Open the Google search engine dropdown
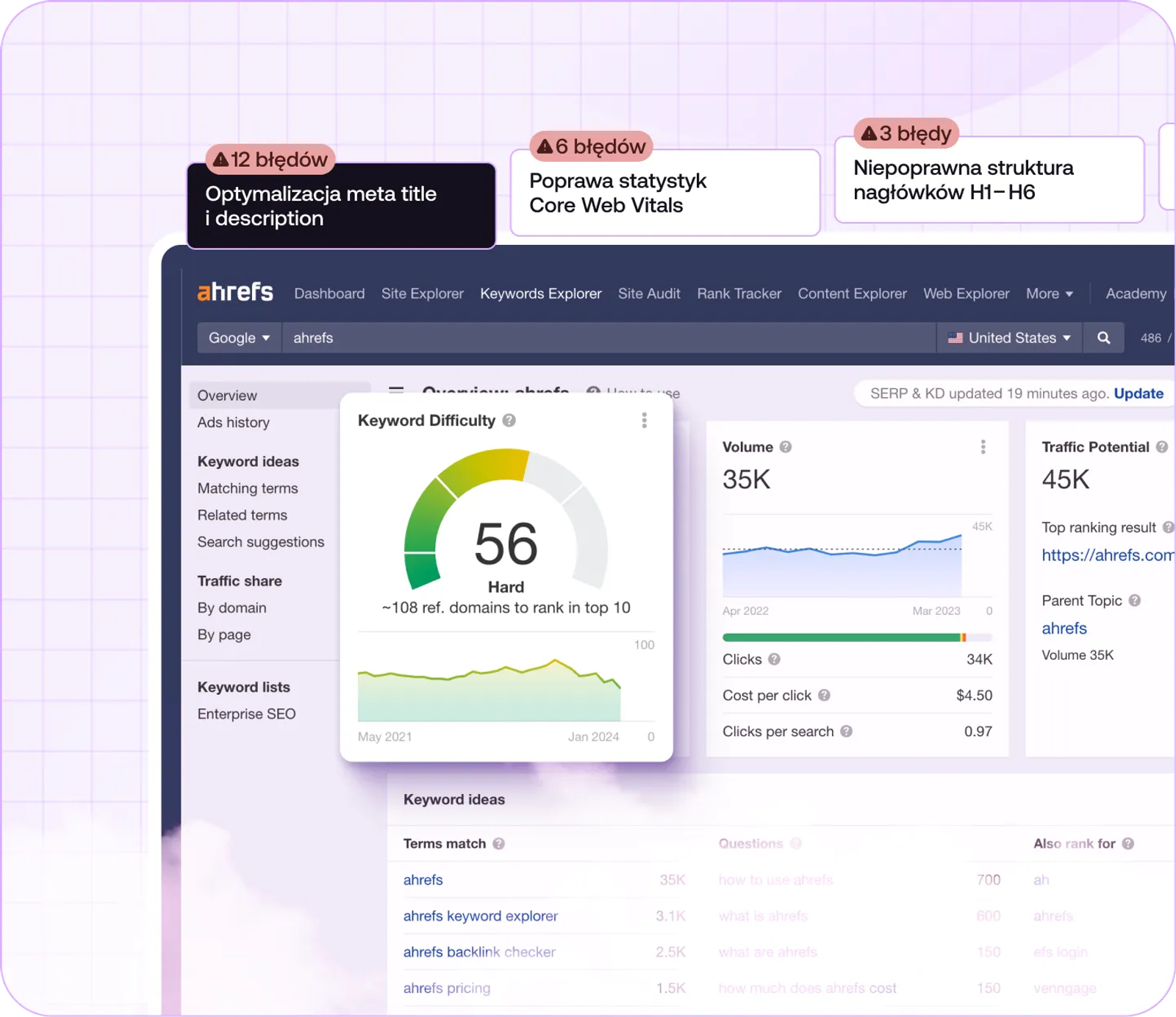 pos(239,338)
